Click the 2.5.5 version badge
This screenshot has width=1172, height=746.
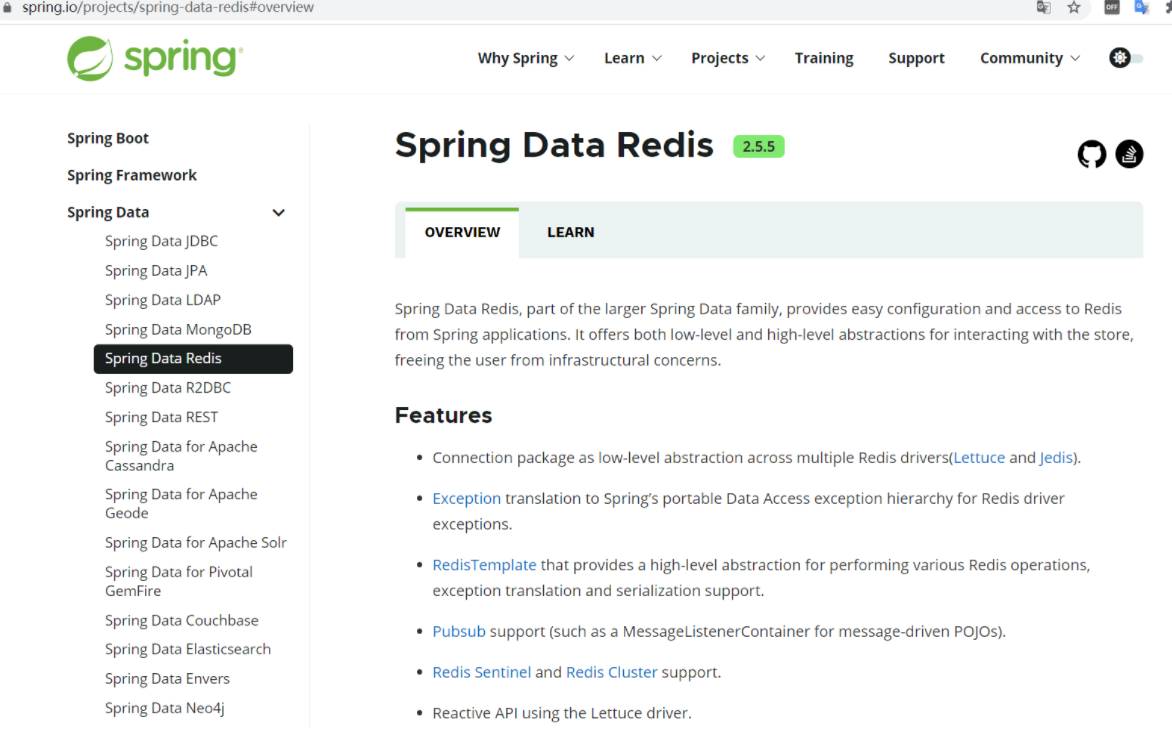(x=759, y=146)
